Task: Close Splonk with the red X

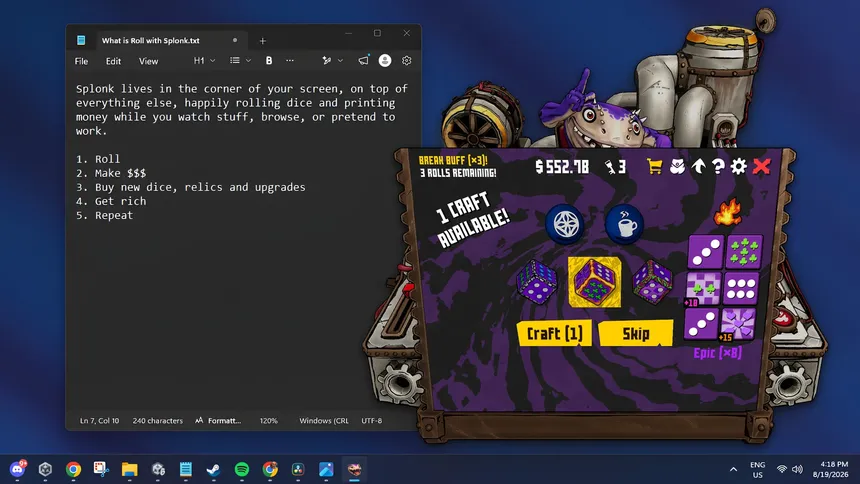Action: [x=761, y=166]
